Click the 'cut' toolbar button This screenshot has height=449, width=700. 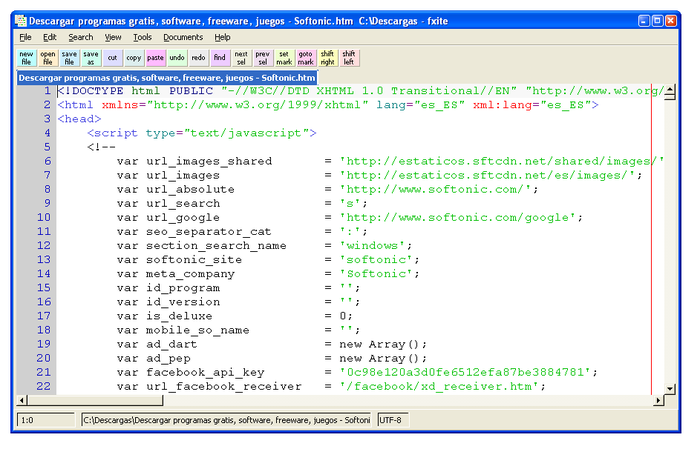[112, 58]
